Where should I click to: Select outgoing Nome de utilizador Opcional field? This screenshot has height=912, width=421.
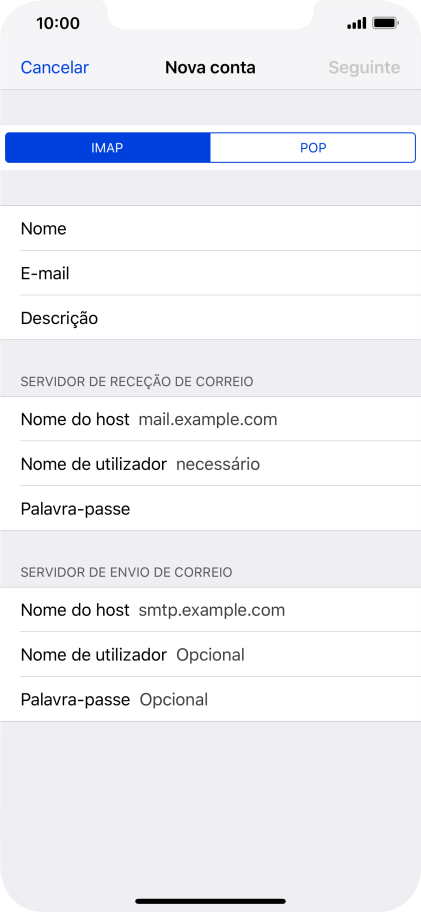210,655
